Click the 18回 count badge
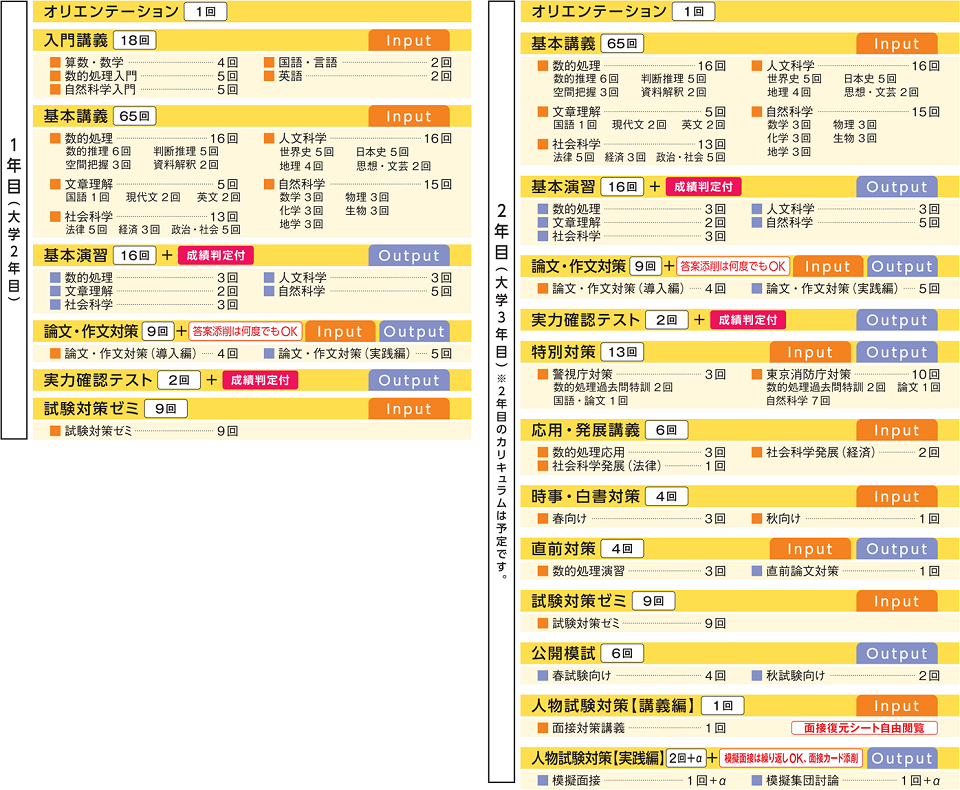 coord(134,41)
